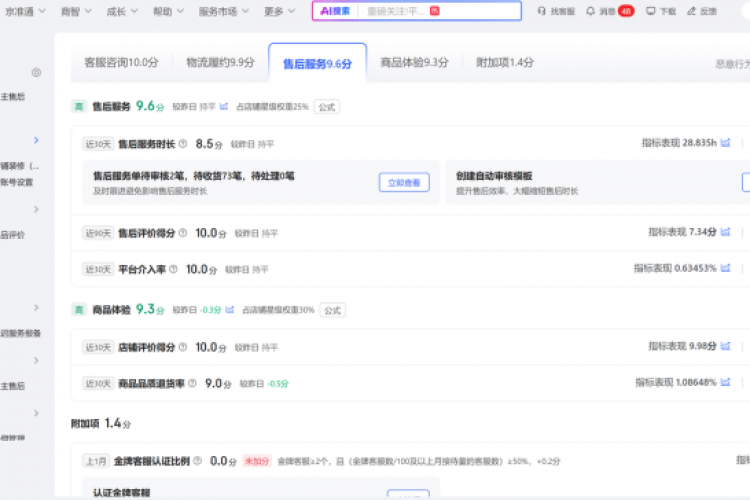Click the red badge in AI search box
750x500 pixels.
(434, 11)
